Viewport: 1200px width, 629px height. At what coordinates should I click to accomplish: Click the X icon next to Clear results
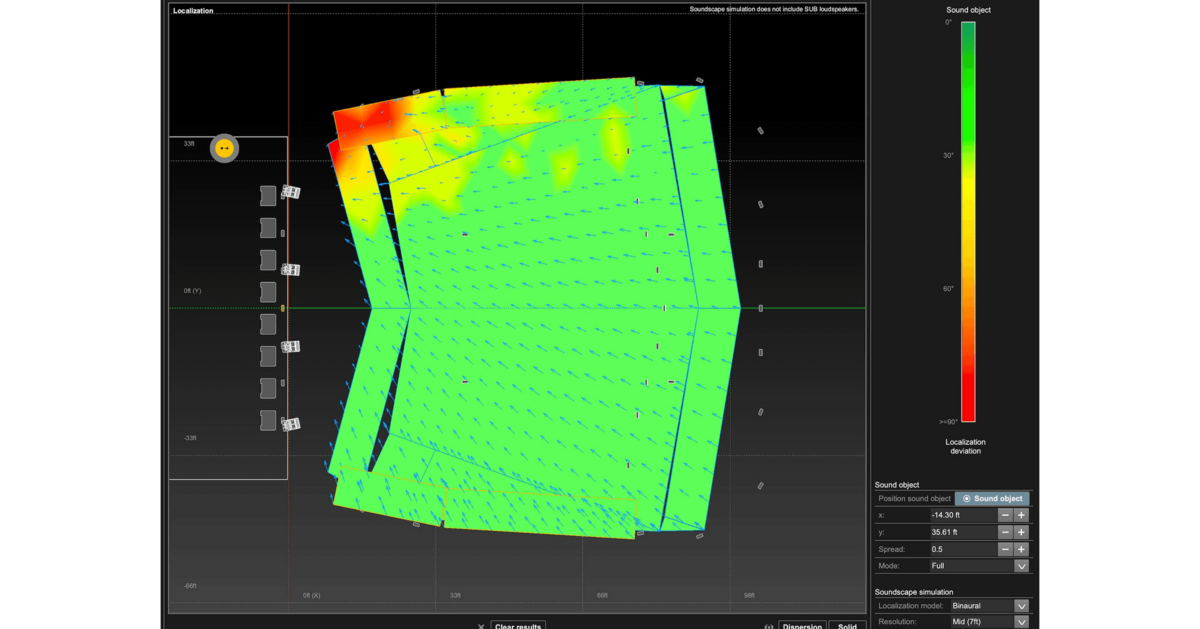482,625
